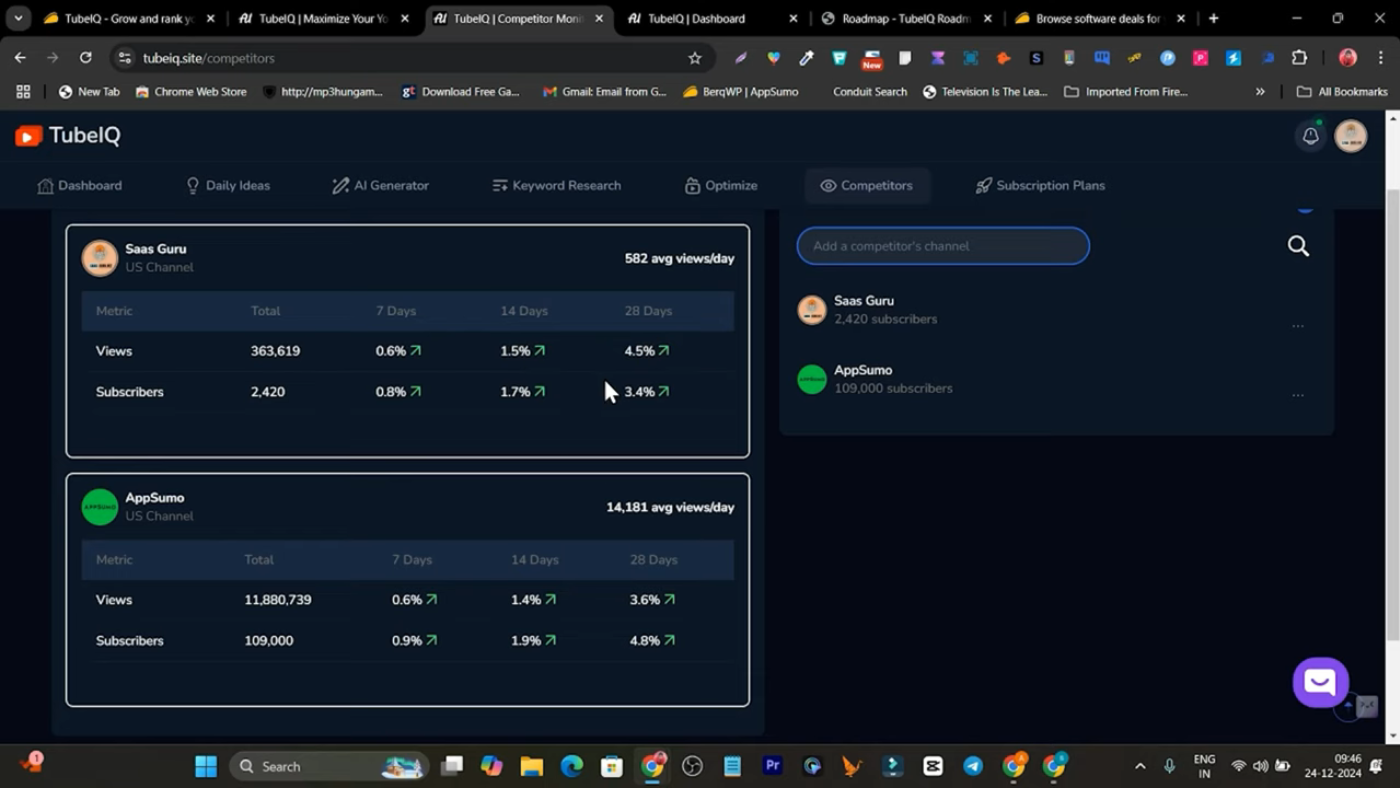The image size is (1400, 788).
Task: Open the Chrome tab search dropdown
Action: tap(18, 18)
